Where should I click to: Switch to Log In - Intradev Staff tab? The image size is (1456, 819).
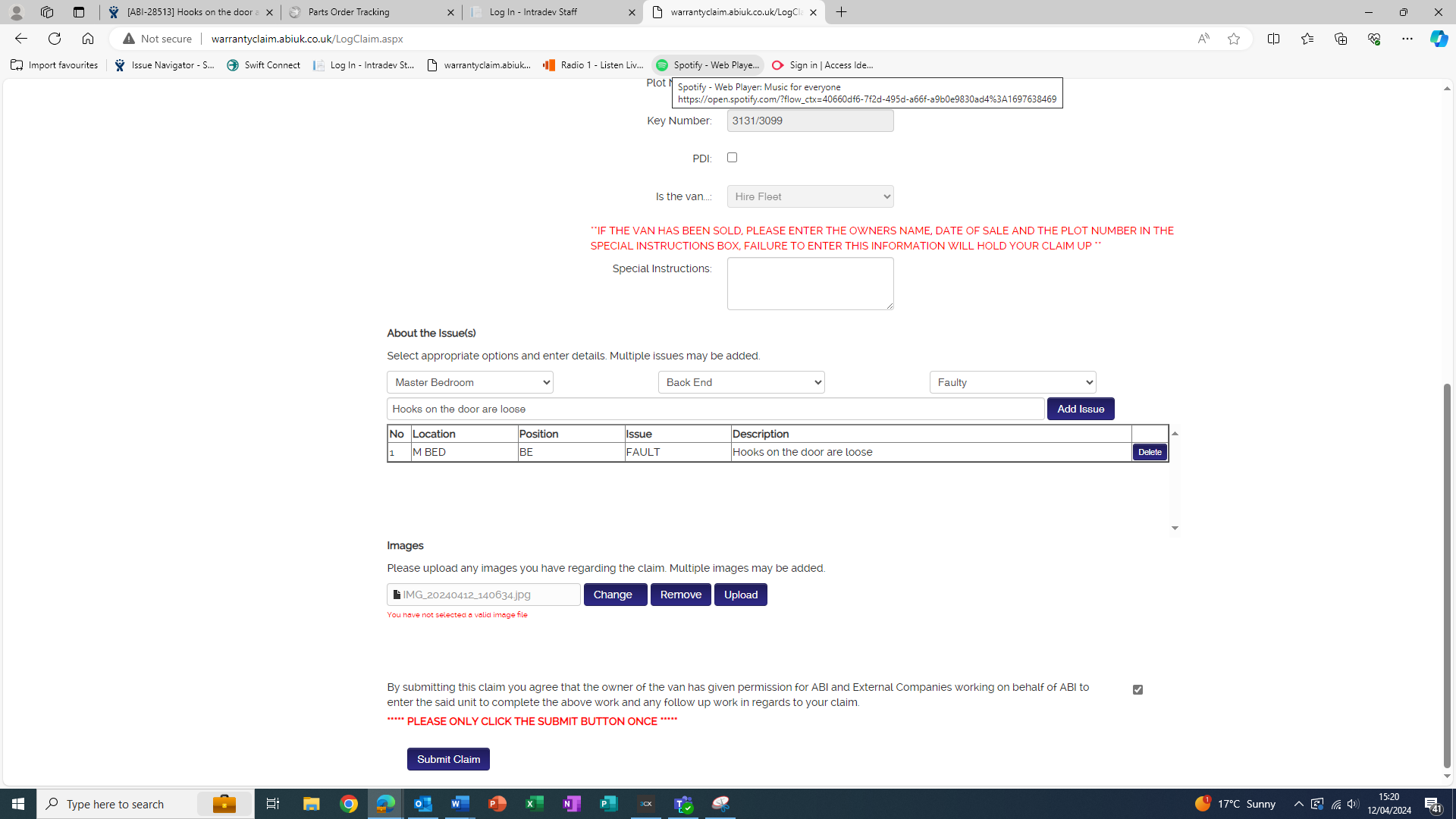pos(551,12)
